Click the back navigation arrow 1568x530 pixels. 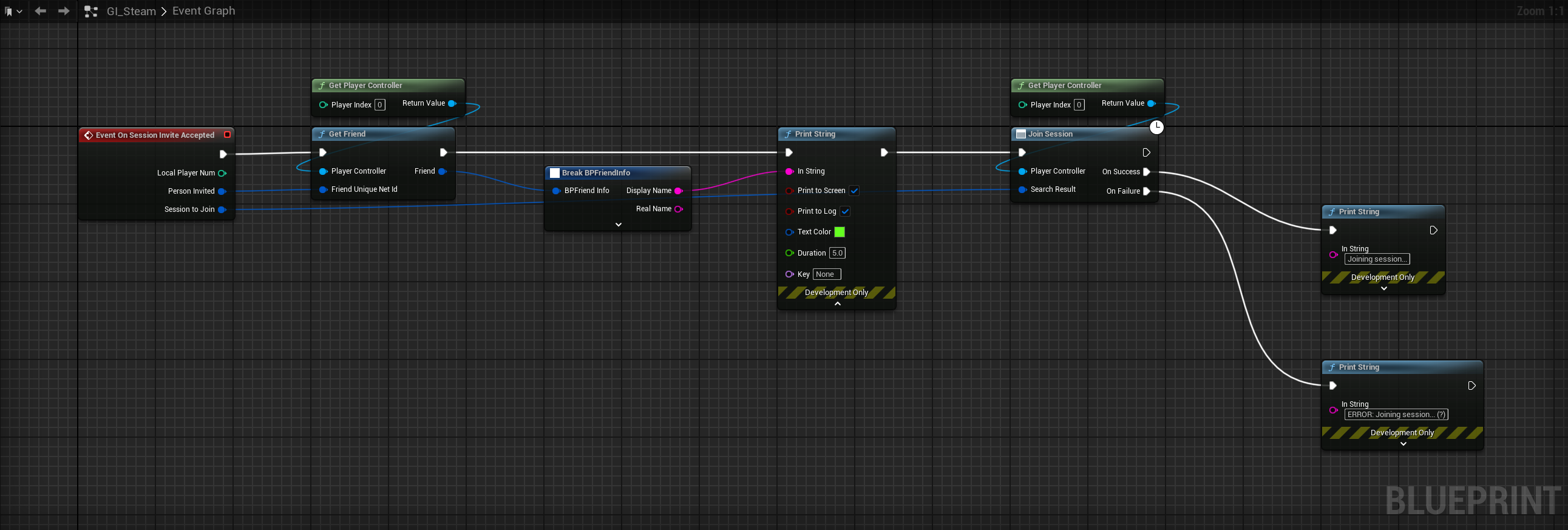pos(40,11)
